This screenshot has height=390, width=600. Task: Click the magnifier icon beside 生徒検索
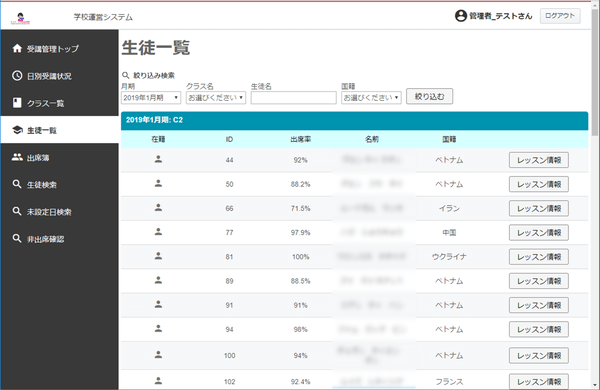click(x=17, y=184)
